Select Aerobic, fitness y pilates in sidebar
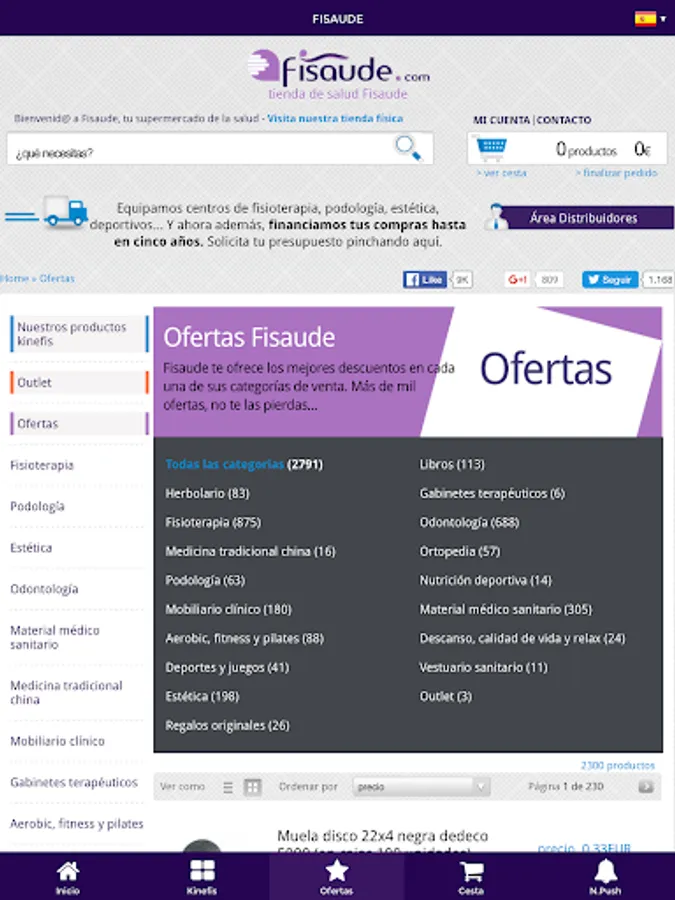The height and width of the screenshot is (900, 675). (76, 824)
